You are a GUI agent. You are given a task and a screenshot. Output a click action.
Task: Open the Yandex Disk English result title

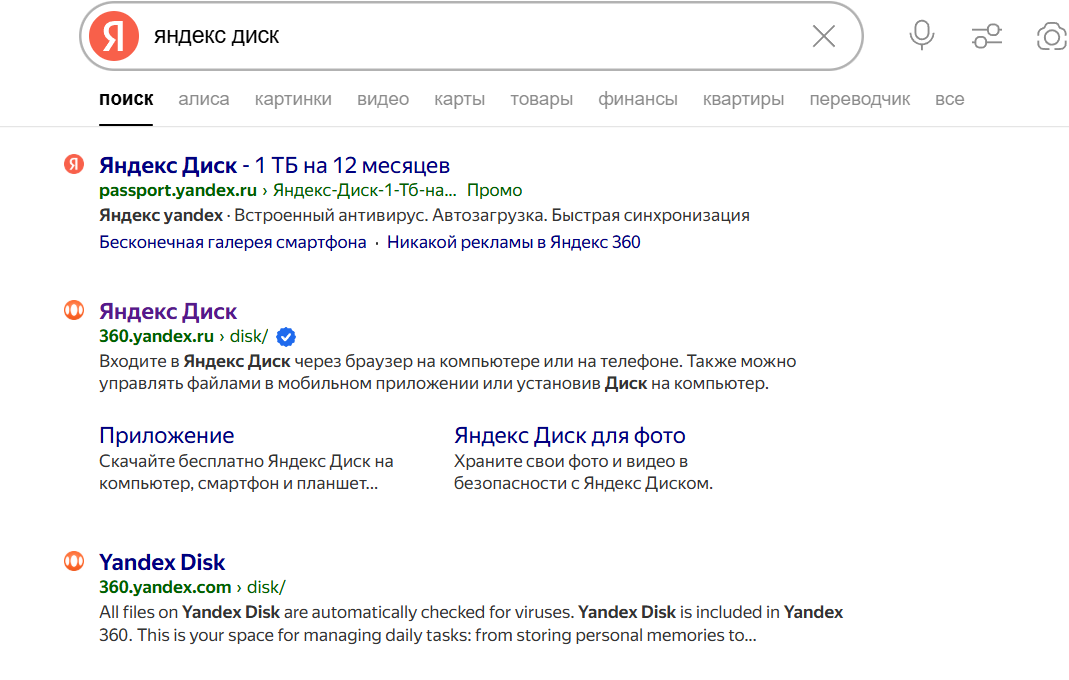[x=162, y=563]
